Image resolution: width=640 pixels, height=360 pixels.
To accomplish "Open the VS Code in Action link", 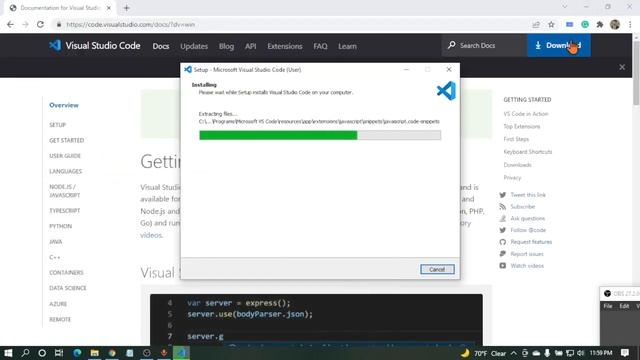I will pyautogui.click(x=526, y=114).
